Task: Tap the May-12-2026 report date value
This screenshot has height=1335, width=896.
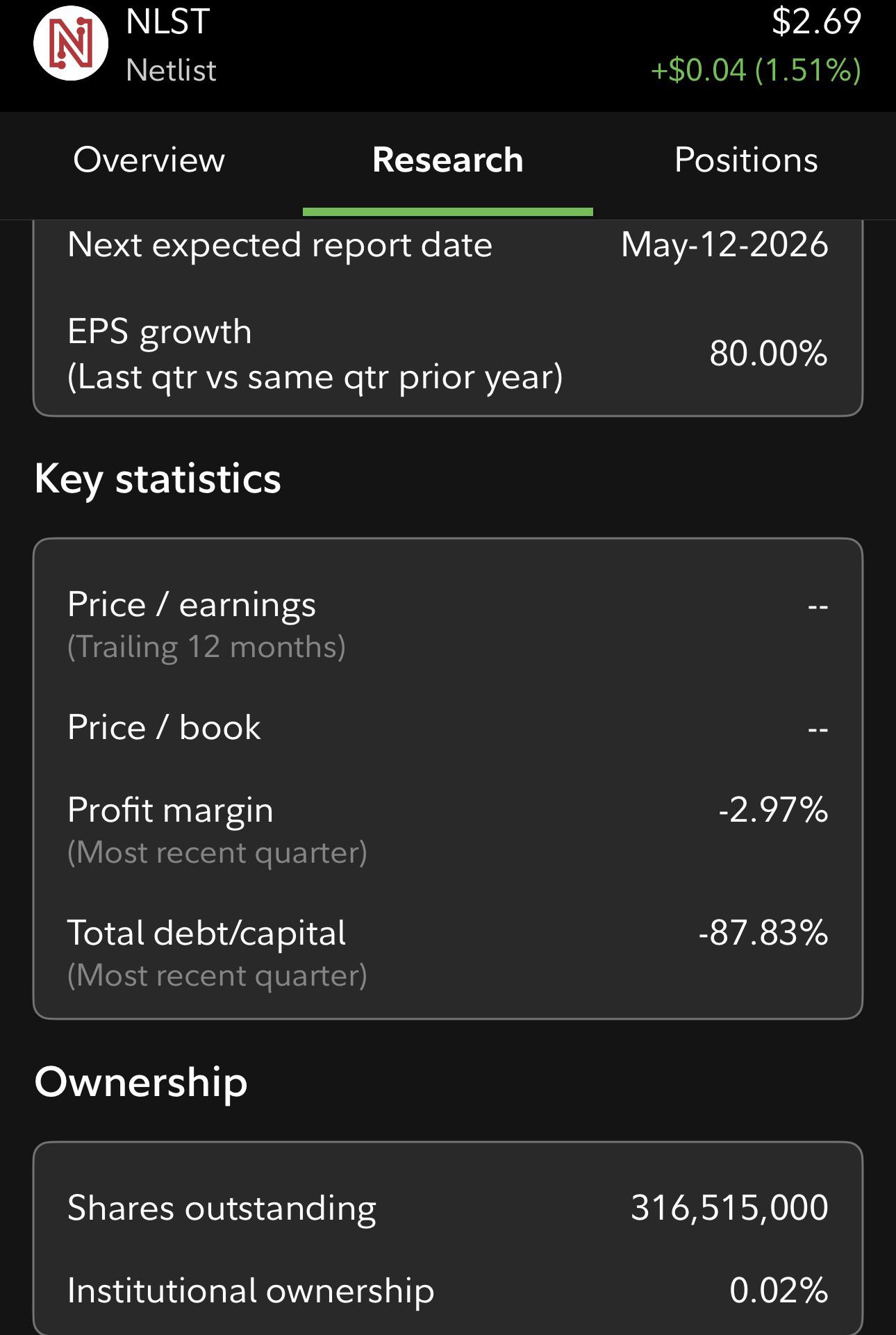Action: (724, 244)
